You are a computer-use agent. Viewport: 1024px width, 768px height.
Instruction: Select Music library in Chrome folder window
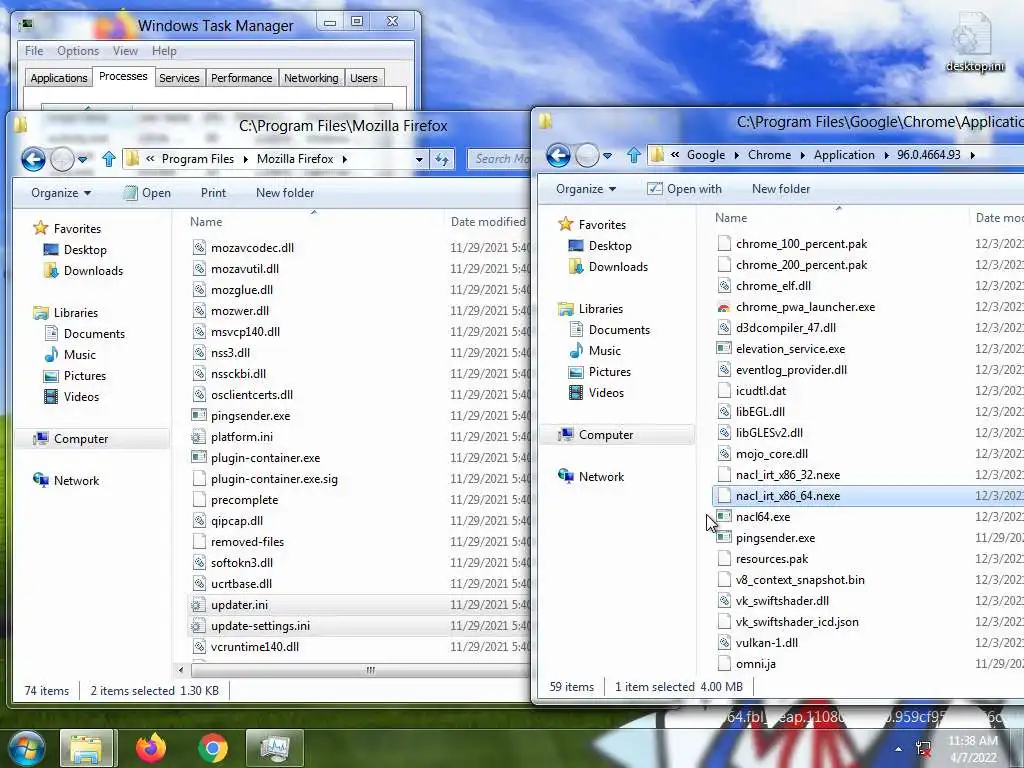[x=605, y=351]
